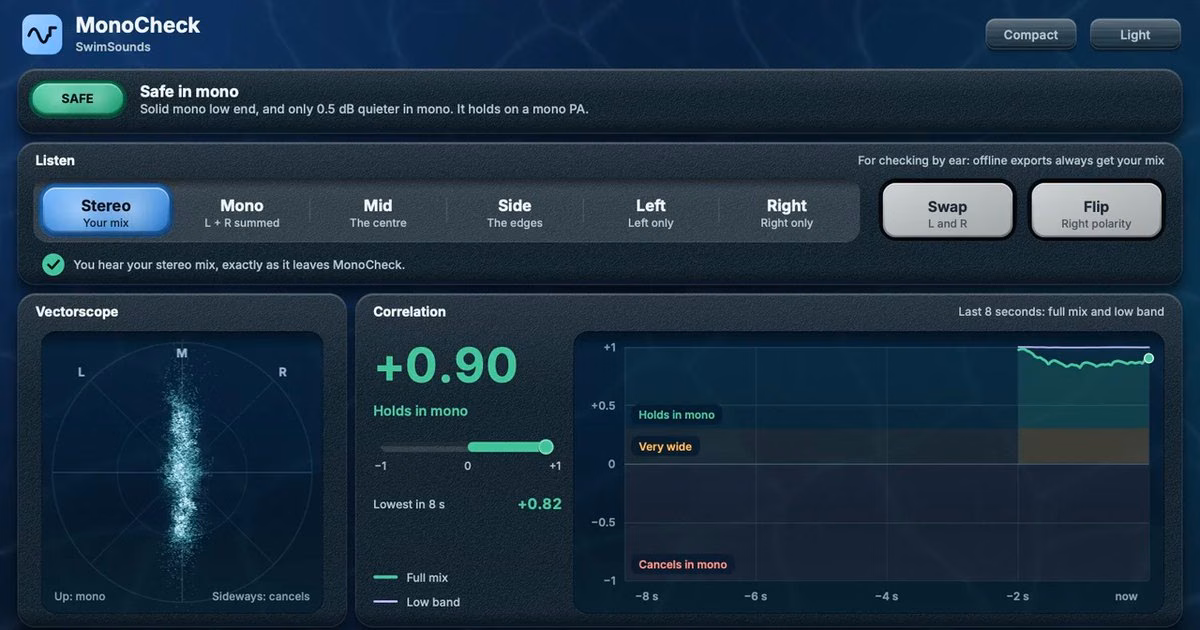This screenshot has width=1200, height=630.
Task: Toggle Swap L and R
Action: (947, 212)
